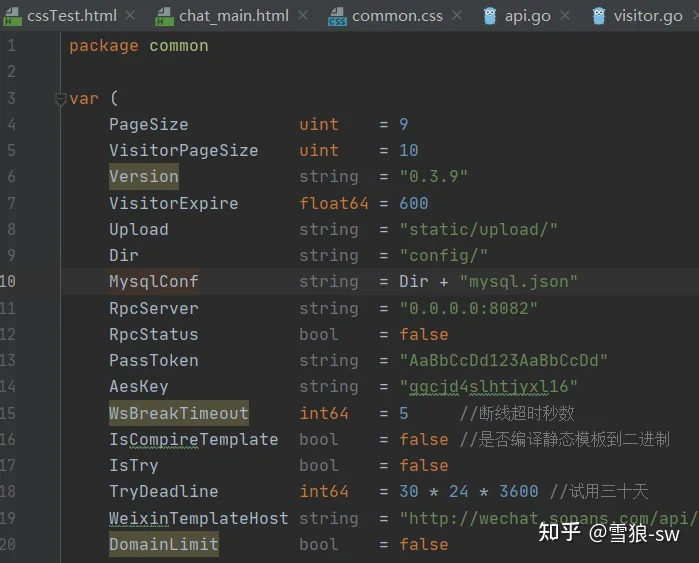Switch to the chat_main.html tab
Screen dimensions: 699x563
point(234,16)
